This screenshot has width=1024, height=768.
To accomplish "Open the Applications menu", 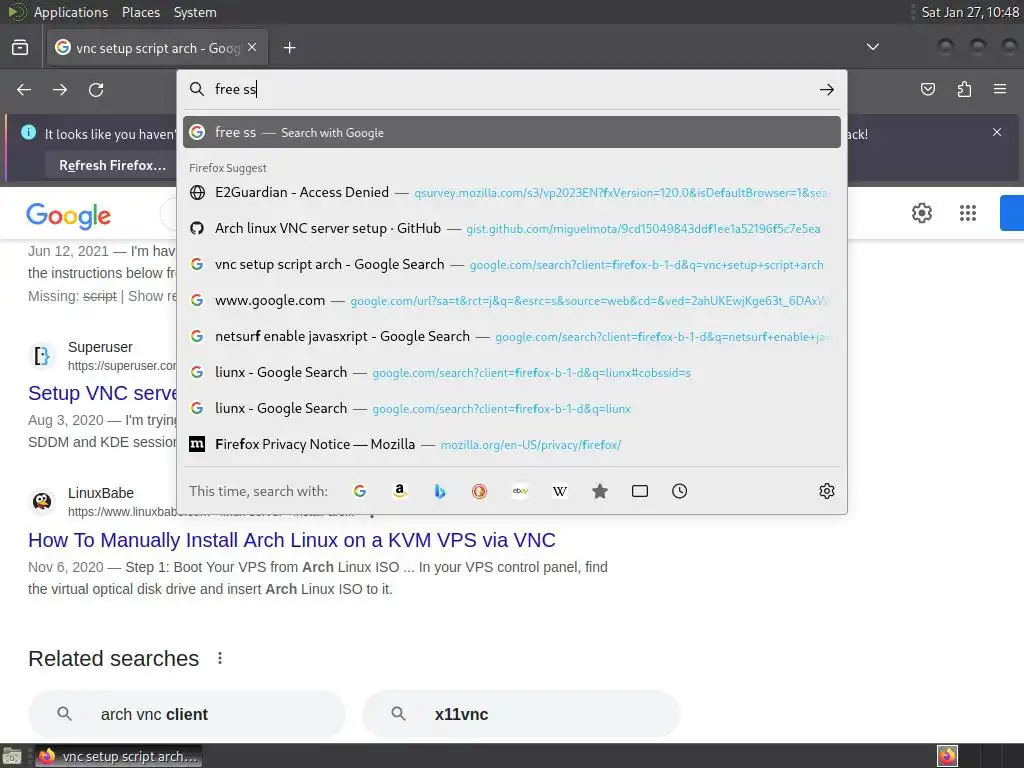I will pyautogui.click(x=71, y=12).
